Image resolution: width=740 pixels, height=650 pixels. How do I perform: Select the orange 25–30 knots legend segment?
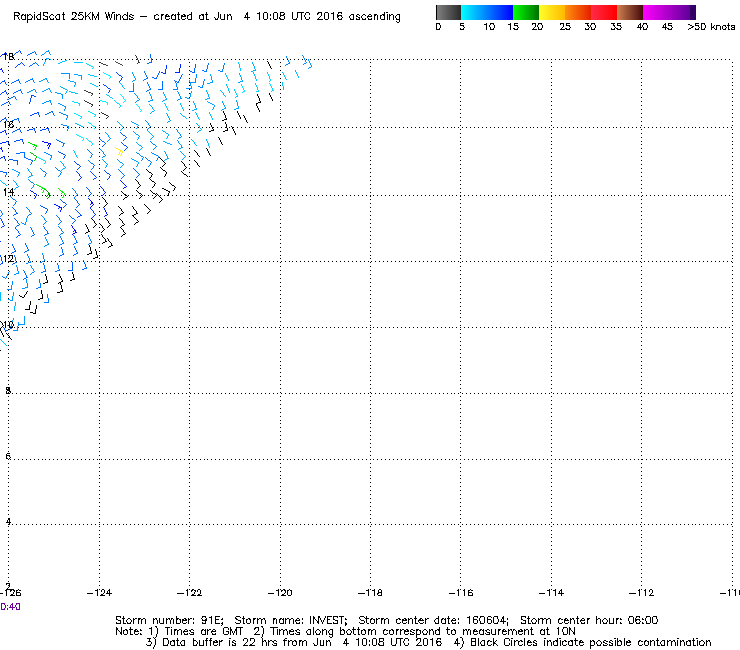click(x=578, y=12)
